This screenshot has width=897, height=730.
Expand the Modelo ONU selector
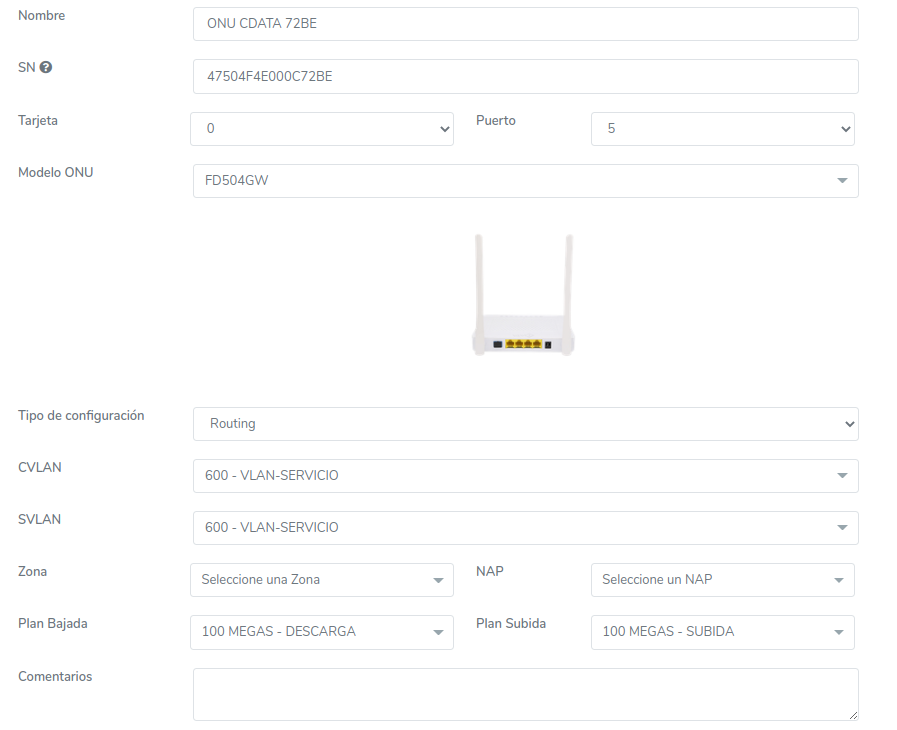[525, 181]
